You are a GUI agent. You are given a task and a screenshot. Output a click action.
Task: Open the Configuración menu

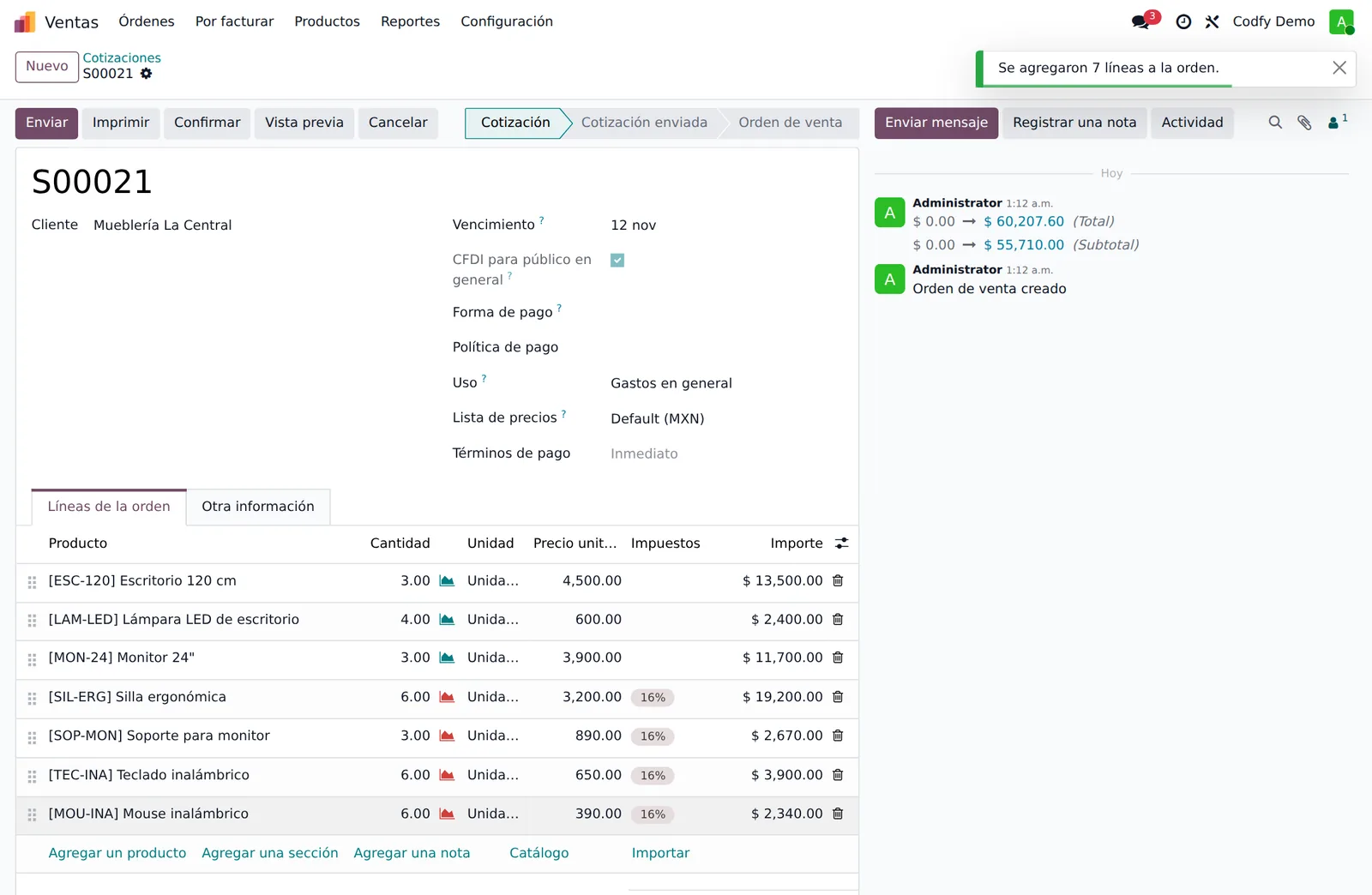point(507,21)
